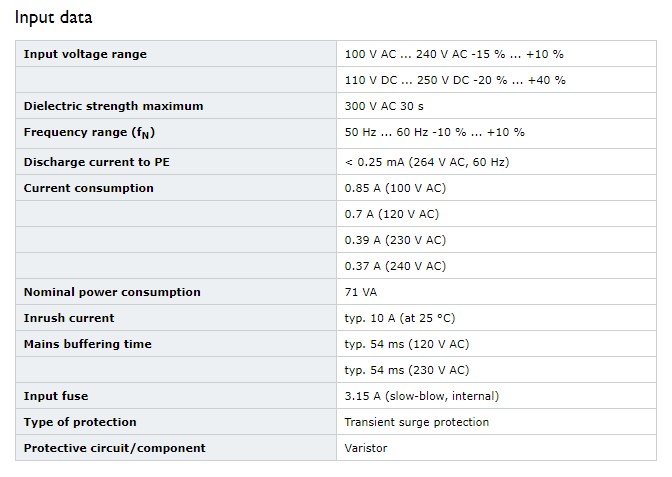This screenshot has width=672, height=477.
Task: Select the '< 0.25 mA (264 V AC, 60 Hz)' value
Action: (427, 162)
